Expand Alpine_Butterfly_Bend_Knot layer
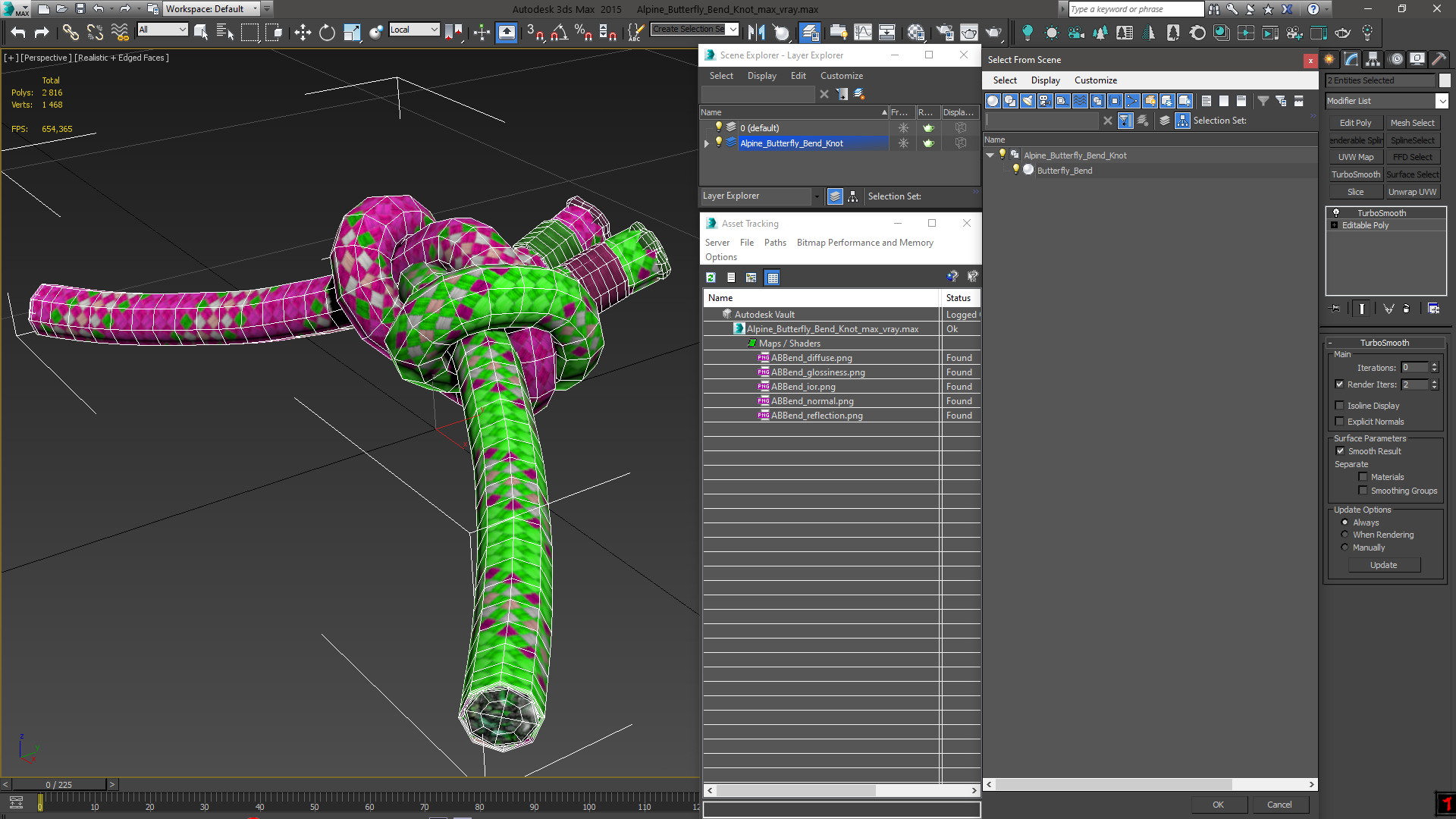The image size is (1456, 819). point(706,142)
